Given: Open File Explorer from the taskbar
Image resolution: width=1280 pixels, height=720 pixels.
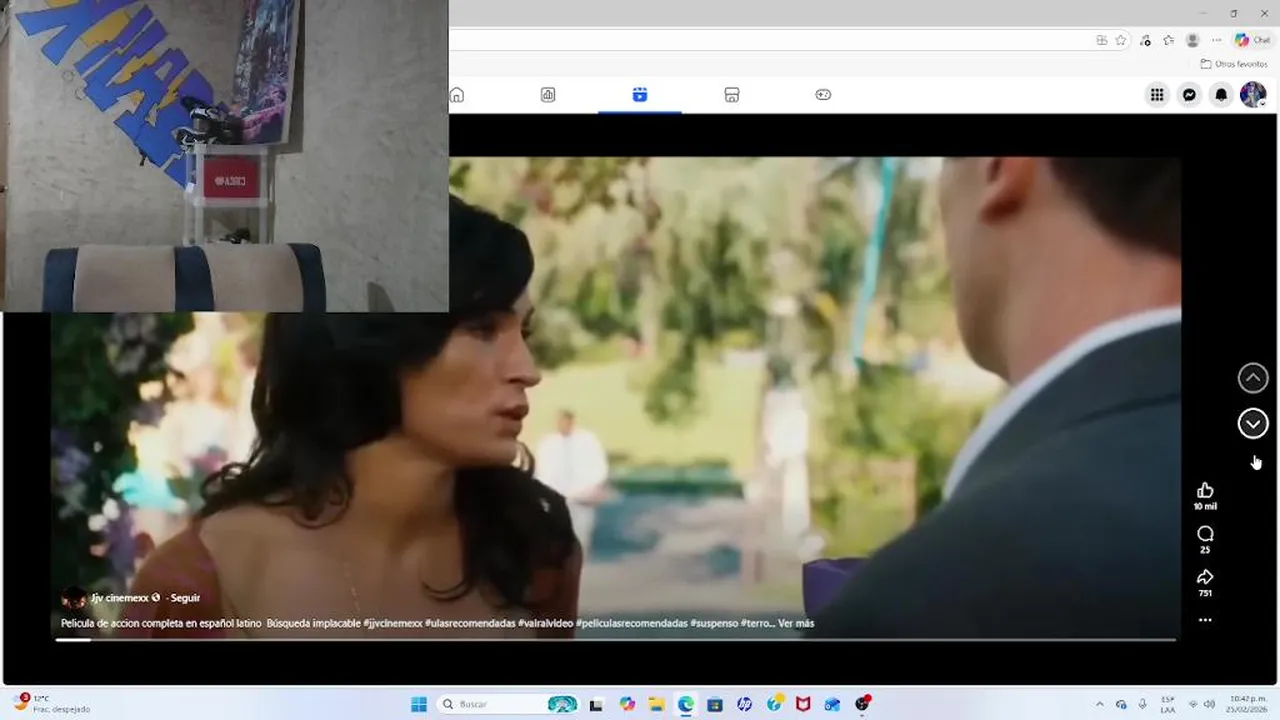Looking at the screenshot, I should tap(656, 704).
